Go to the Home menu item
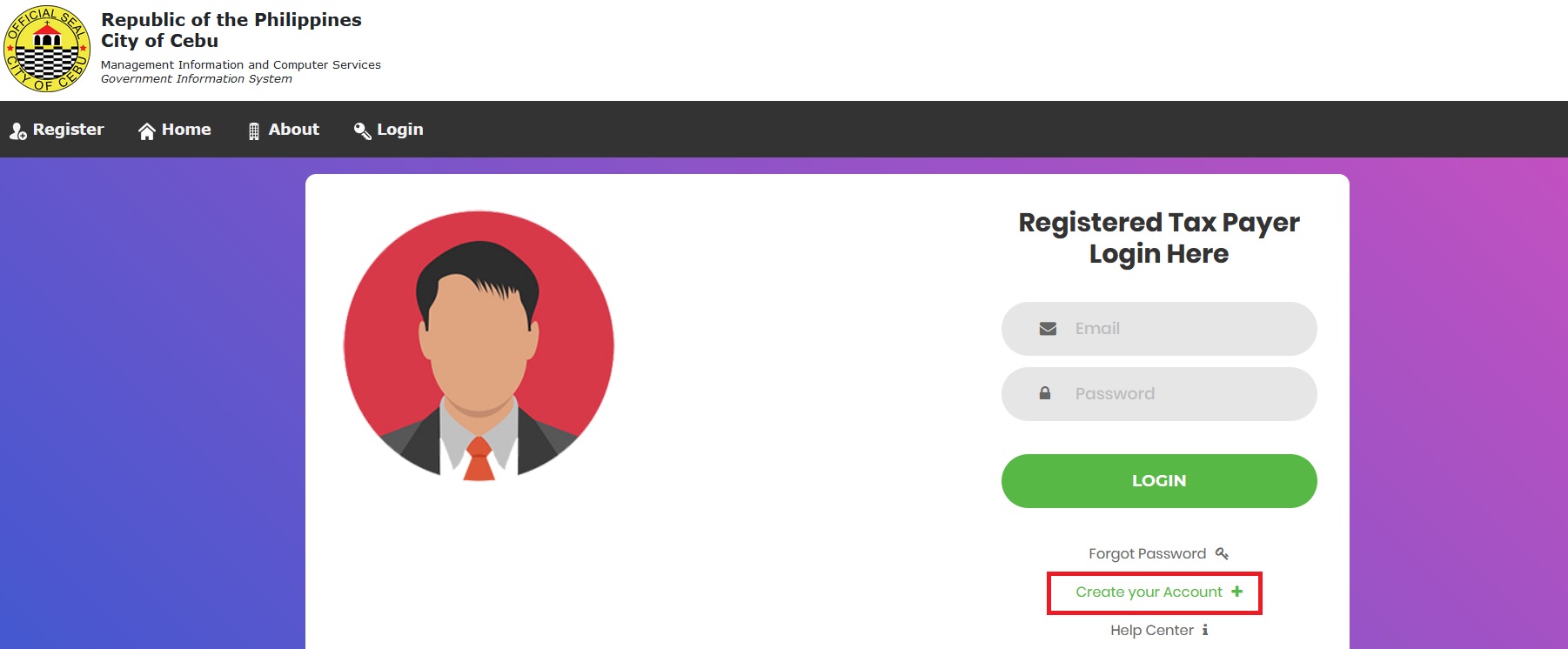 186,130
